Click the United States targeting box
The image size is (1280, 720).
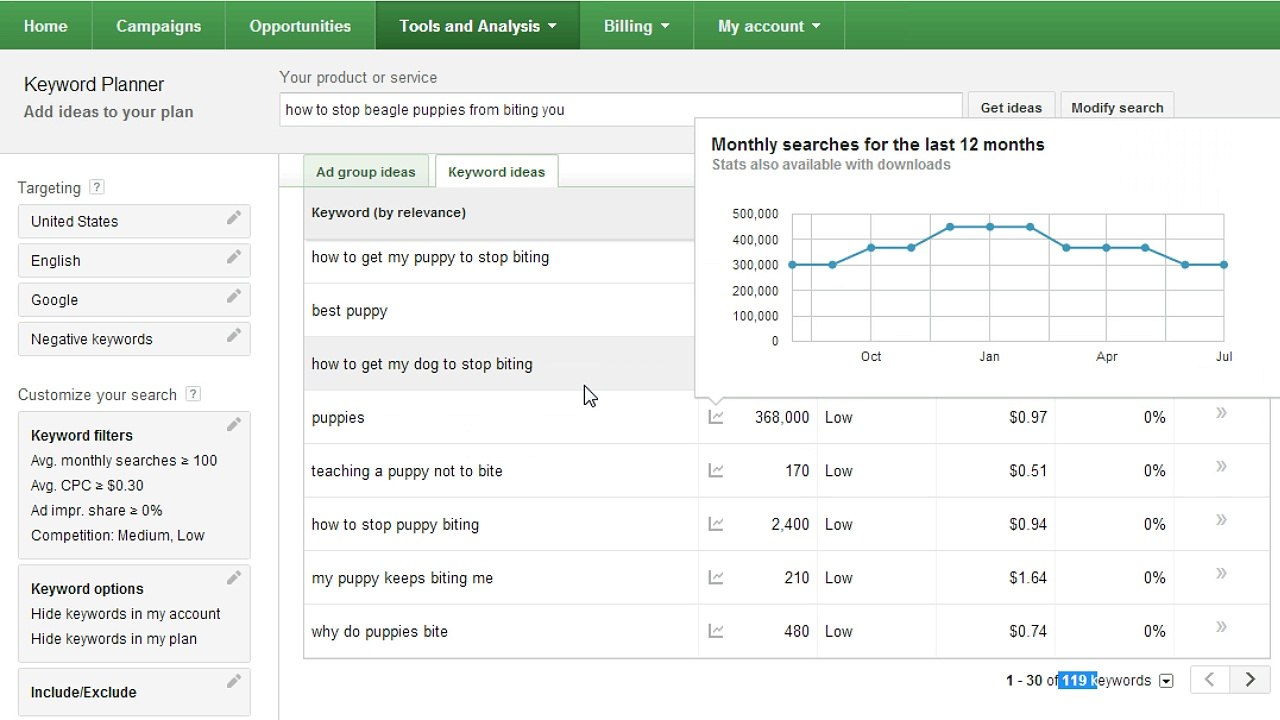click(x=134, y=221)
